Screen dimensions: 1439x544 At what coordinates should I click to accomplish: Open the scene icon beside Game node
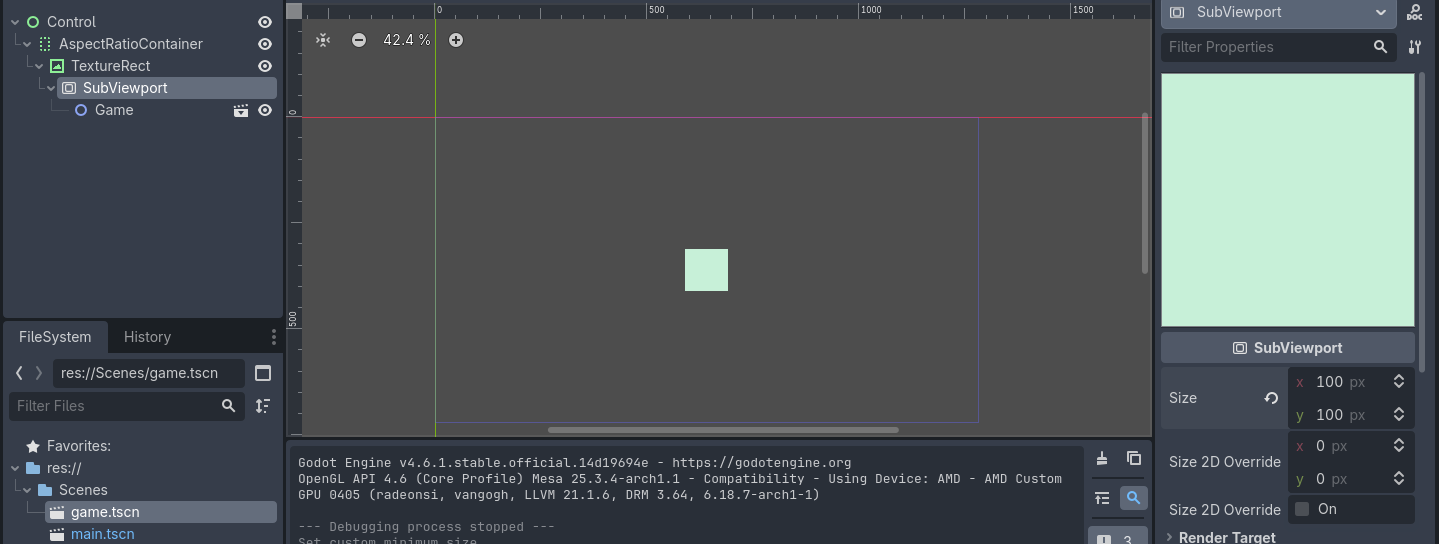pyautogui.click(x=241, y=110)
